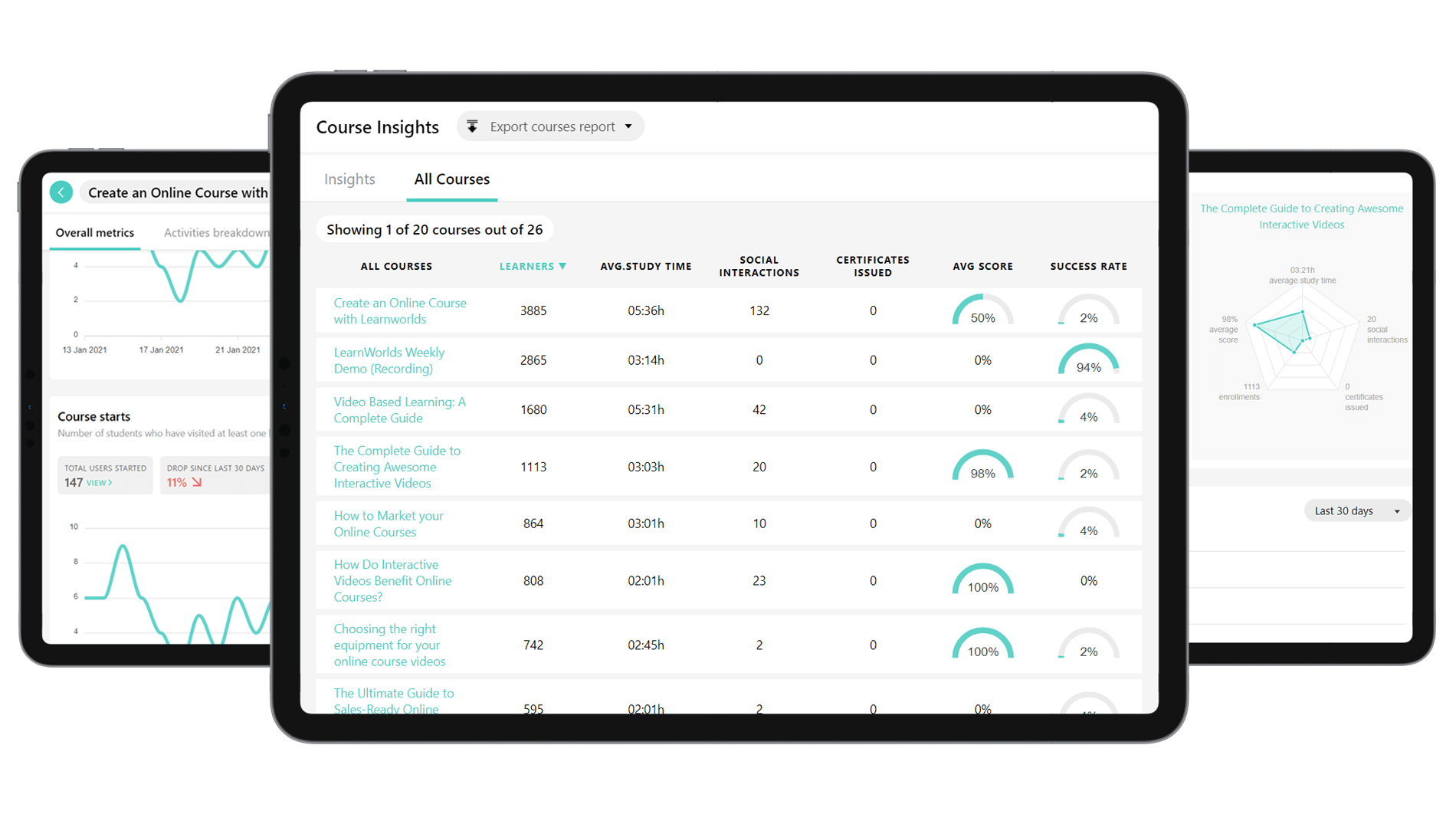Open Choosing the right equipment course link
Image resolution: width=1456 pixels, height=814 pixels.
[389, 645]
